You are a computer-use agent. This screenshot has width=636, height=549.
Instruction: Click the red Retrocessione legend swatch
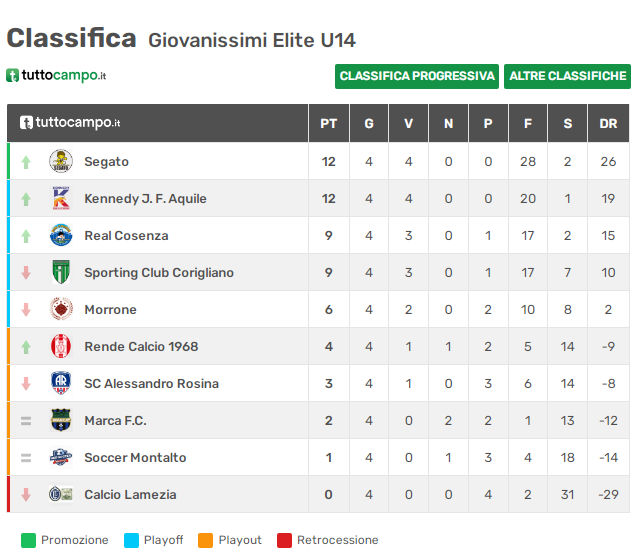pyautogui.click(x=284, y=540)
